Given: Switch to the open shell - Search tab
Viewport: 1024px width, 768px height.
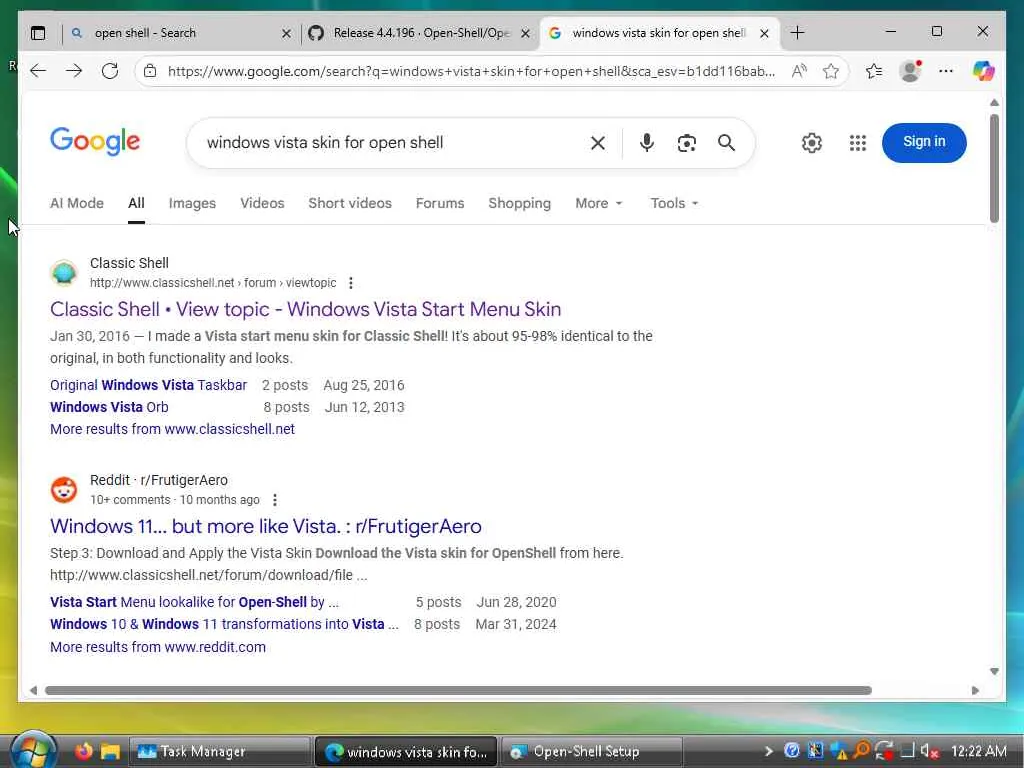Looking at the screenshot, I should [180, 33].
